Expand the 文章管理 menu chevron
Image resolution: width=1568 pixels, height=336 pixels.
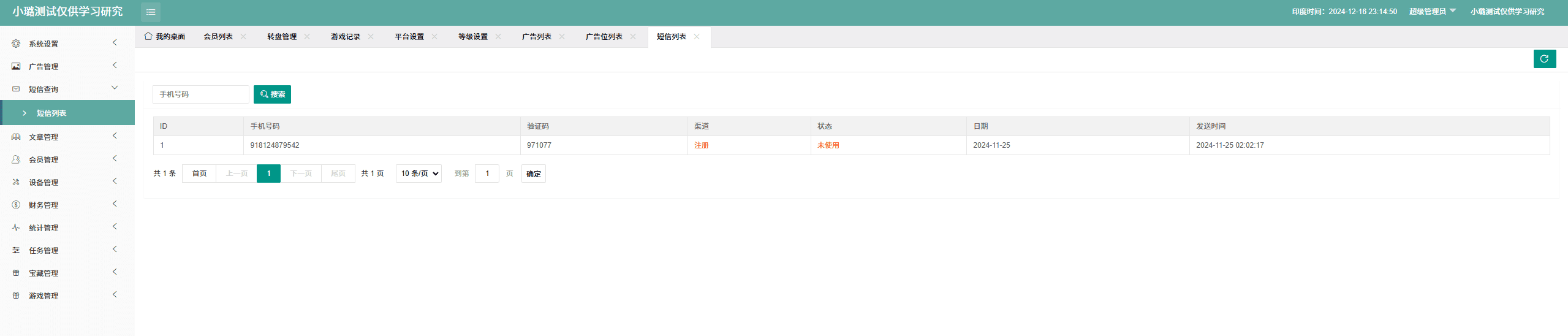click(x=115, y=136)
